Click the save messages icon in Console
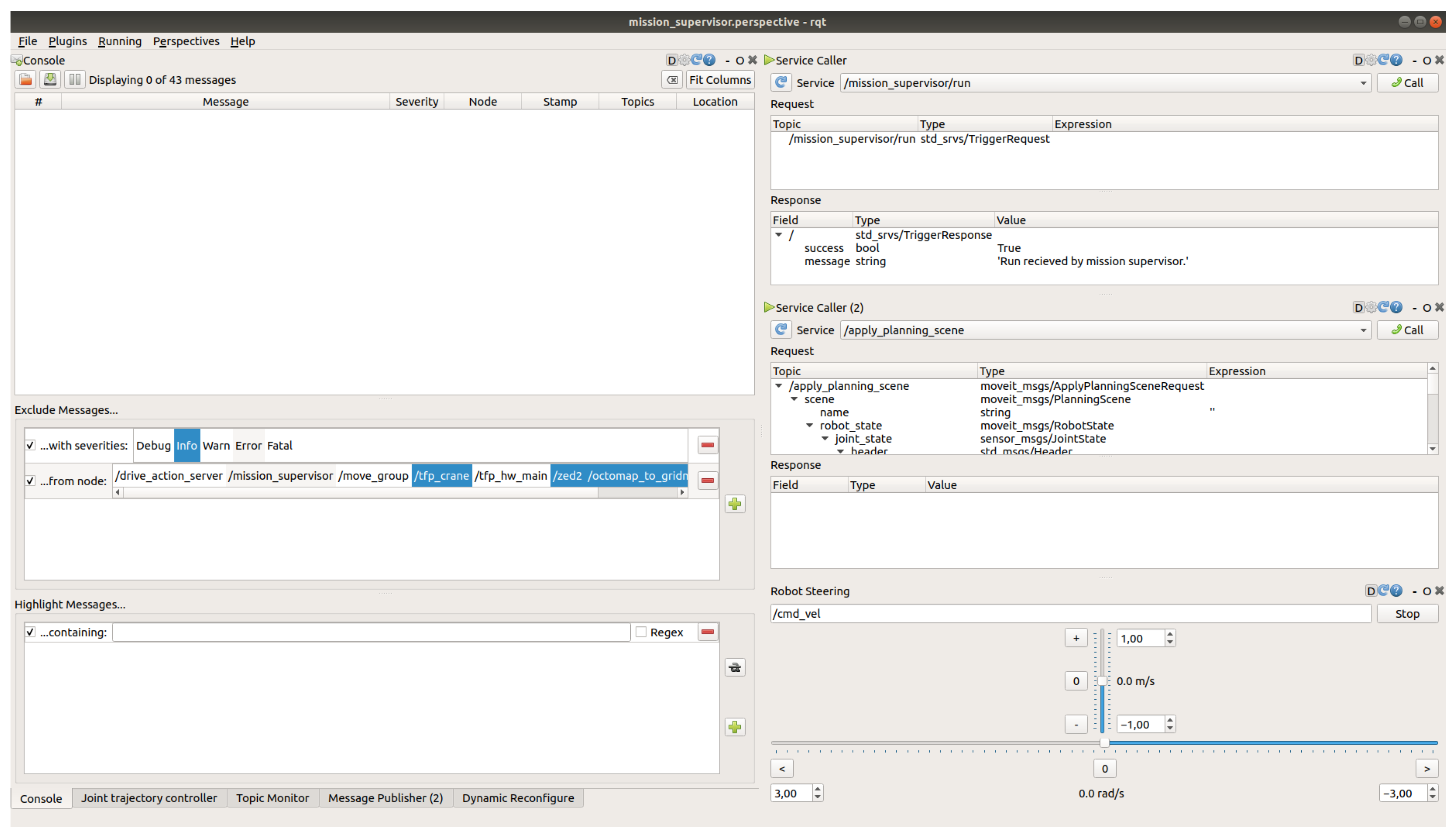Viewport: 1456px width, 836px height. coord(50,80)
